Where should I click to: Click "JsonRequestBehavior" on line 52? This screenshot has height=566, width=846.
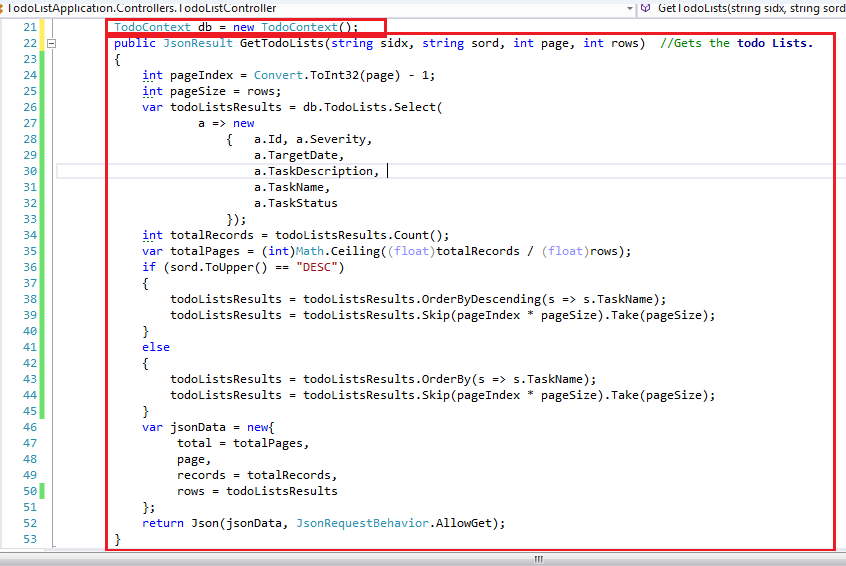363,523
